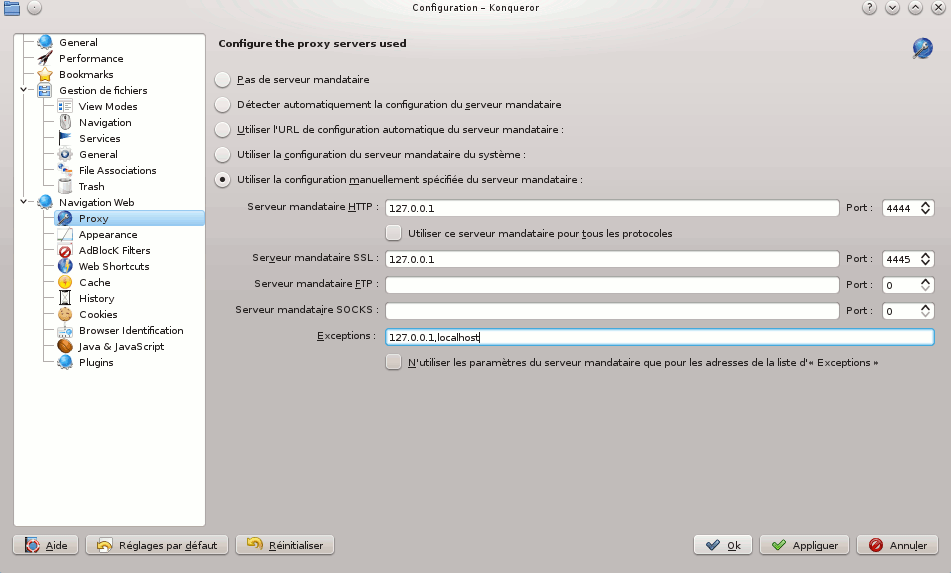Select Utiliser l'URL de configuration automatique option
The width and height of the screenshot is (951, 573).
pos(223,130)
